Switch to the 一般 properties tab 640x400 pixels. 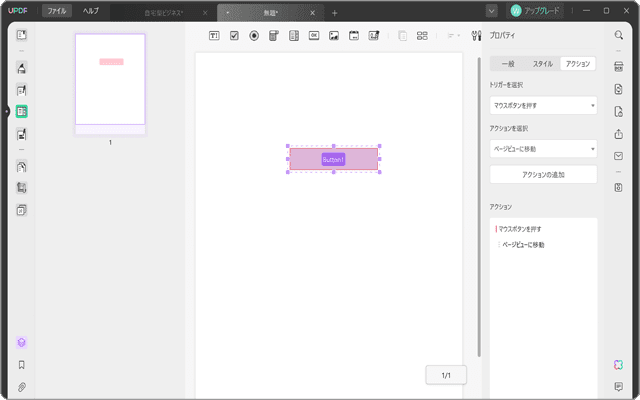point(507,63)
